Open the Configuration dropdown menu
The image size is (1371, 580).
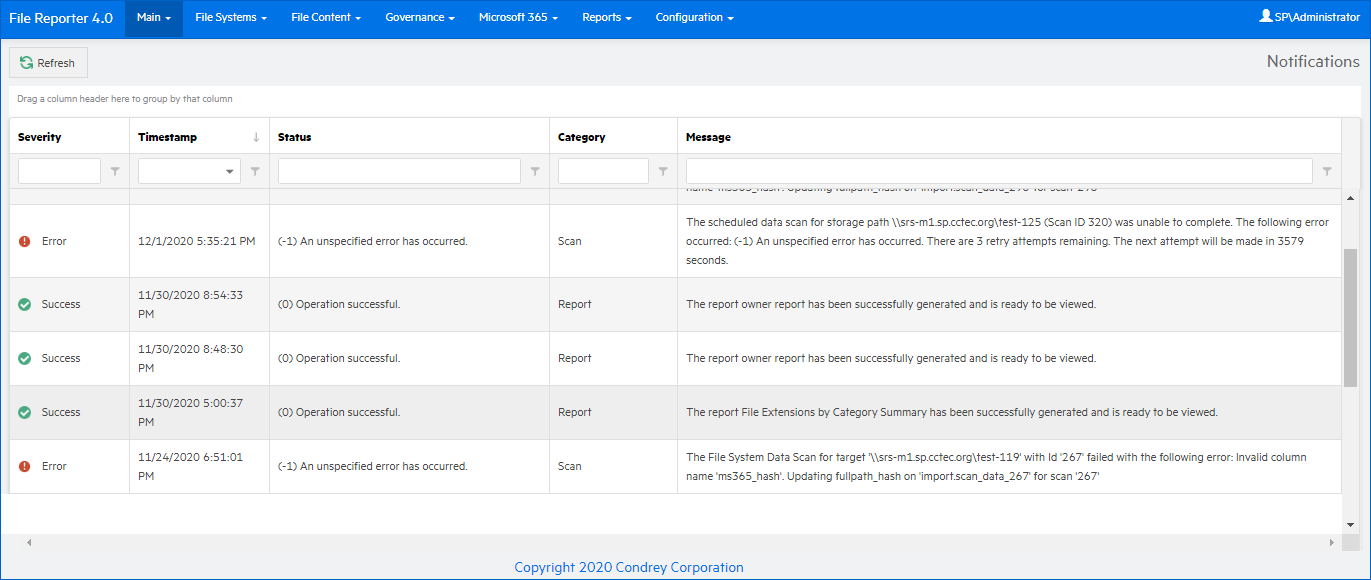pyautogui.click(x=694, y=18)
